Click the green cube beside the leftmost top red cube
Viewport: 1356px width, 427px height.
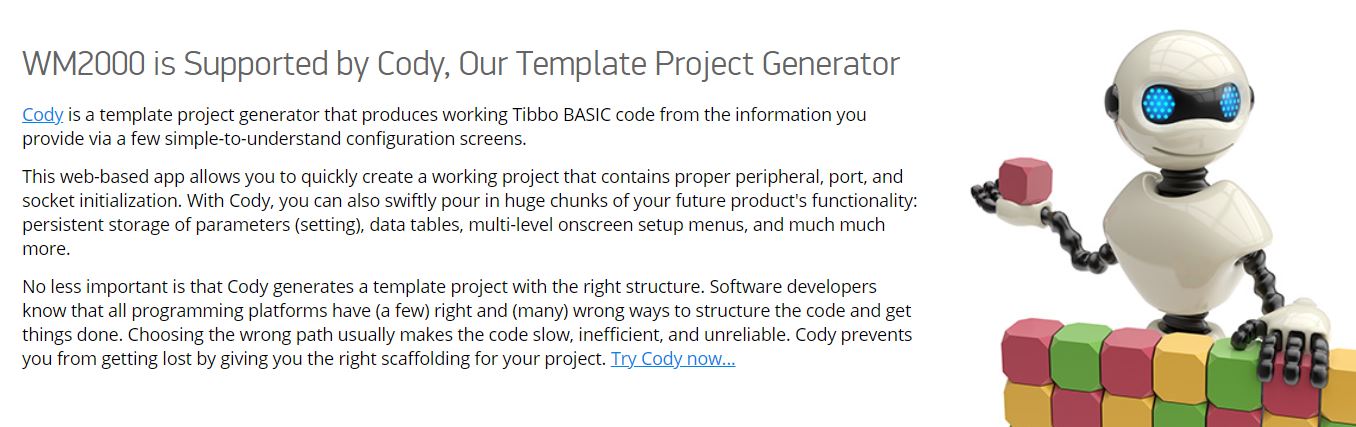pyautogui.click(x=1080, y=354)
